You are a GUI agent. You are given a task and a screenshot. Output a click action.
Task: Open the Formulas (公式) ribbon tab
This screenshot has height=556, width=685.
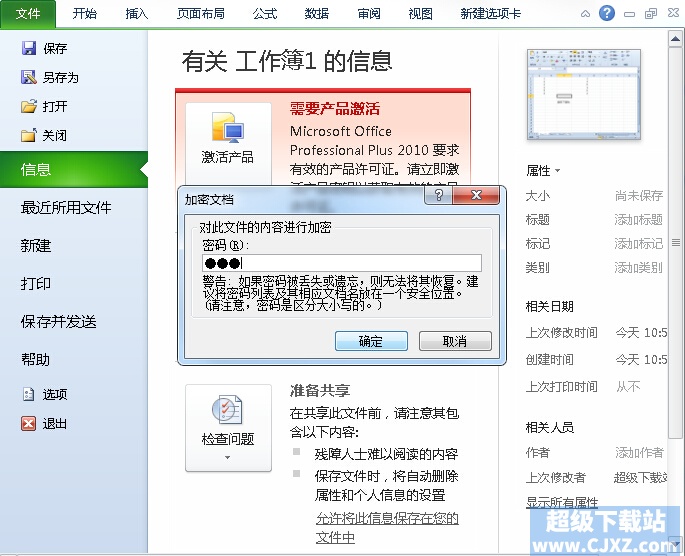(x=265, y=14)
